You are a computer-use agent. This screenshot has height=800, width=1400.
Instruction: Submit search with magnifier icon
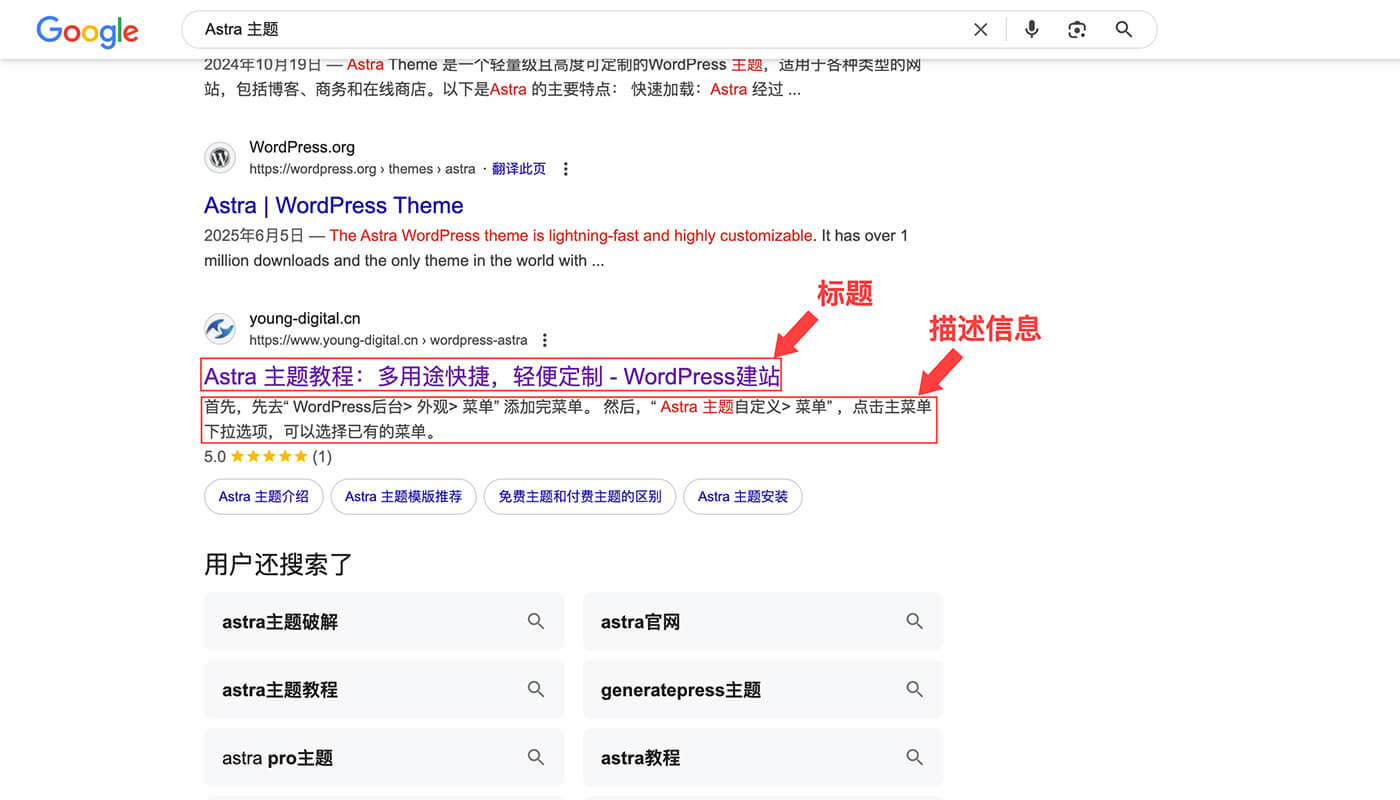coord(1124,30)
